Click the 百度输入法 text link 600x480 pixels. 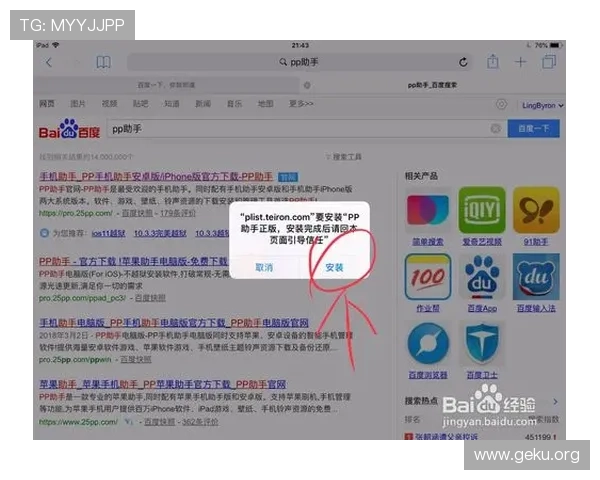(536, 308)
